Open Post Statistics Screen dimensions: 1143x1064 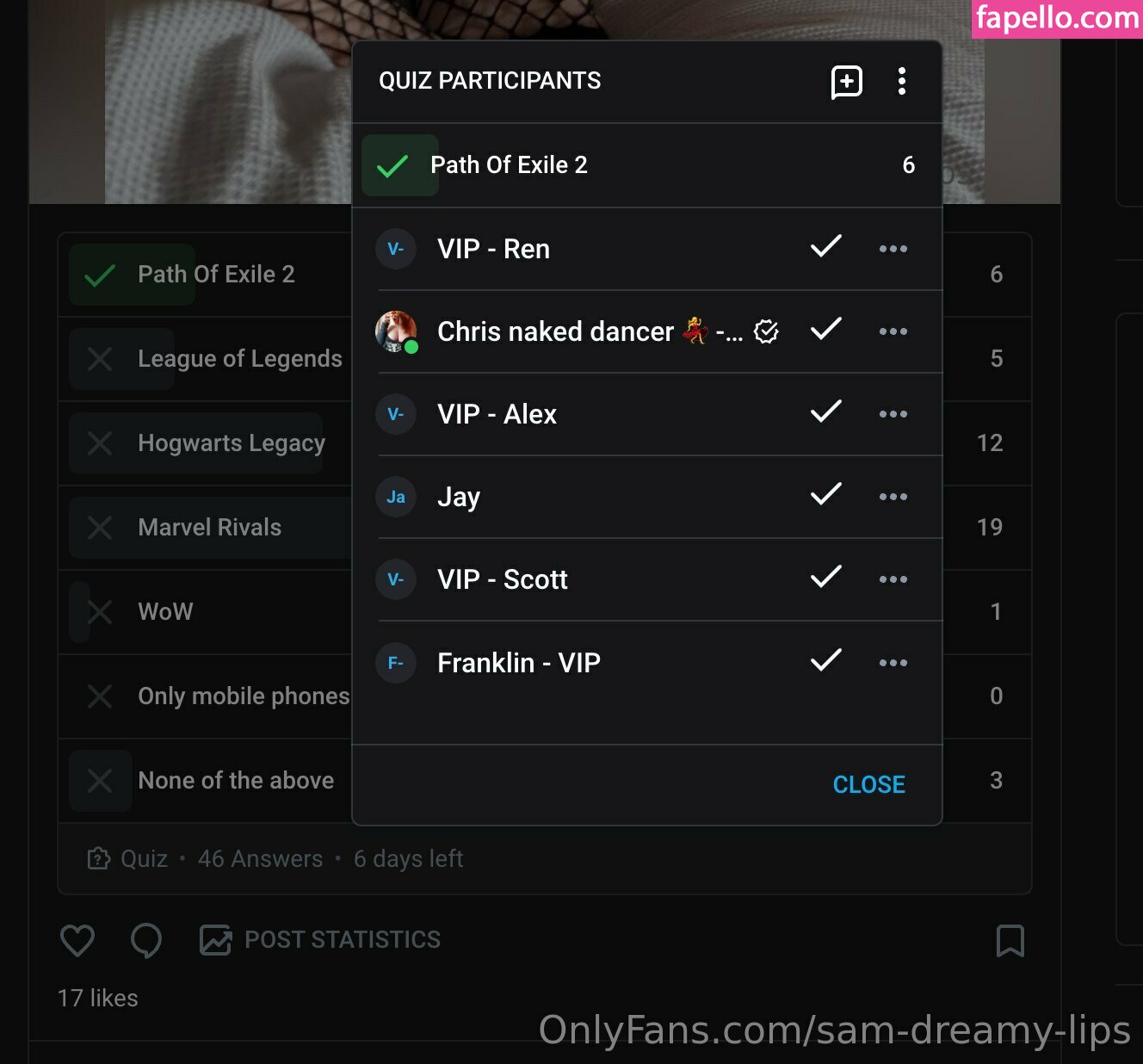pyautogui.click(x=320, y=940)
